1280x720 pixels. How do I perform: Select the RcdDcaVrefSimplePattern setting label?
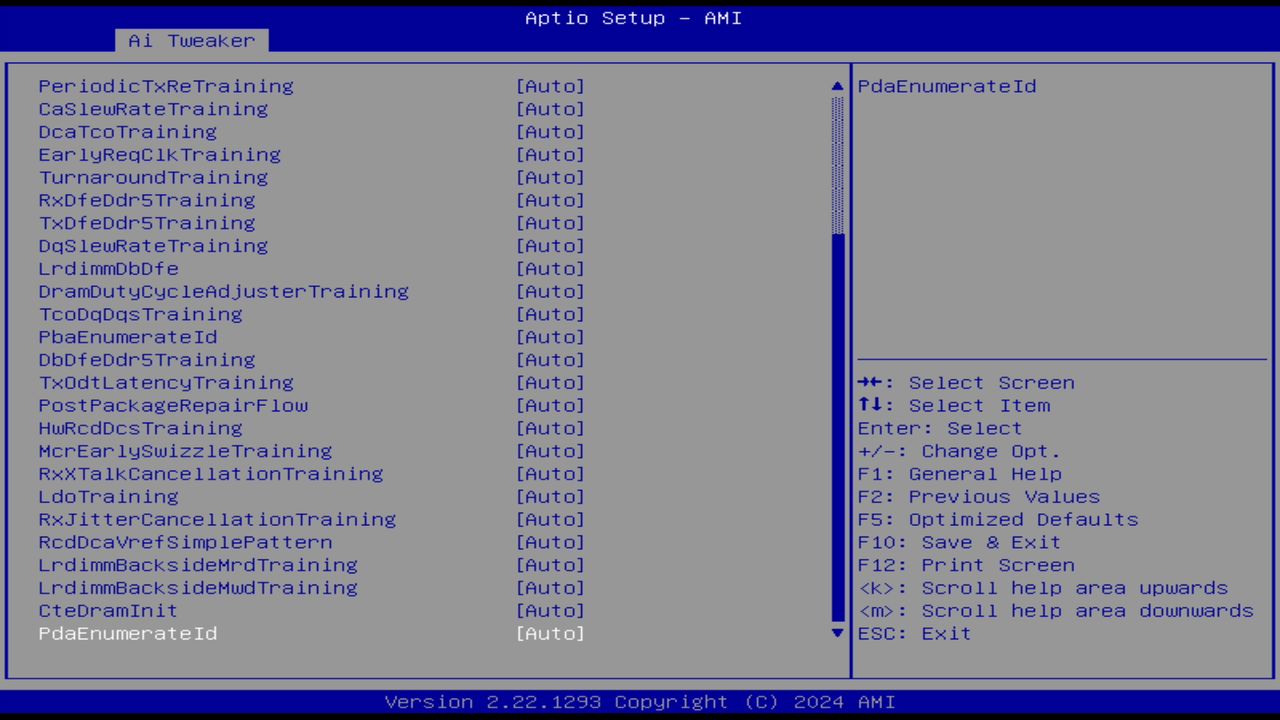185,543
